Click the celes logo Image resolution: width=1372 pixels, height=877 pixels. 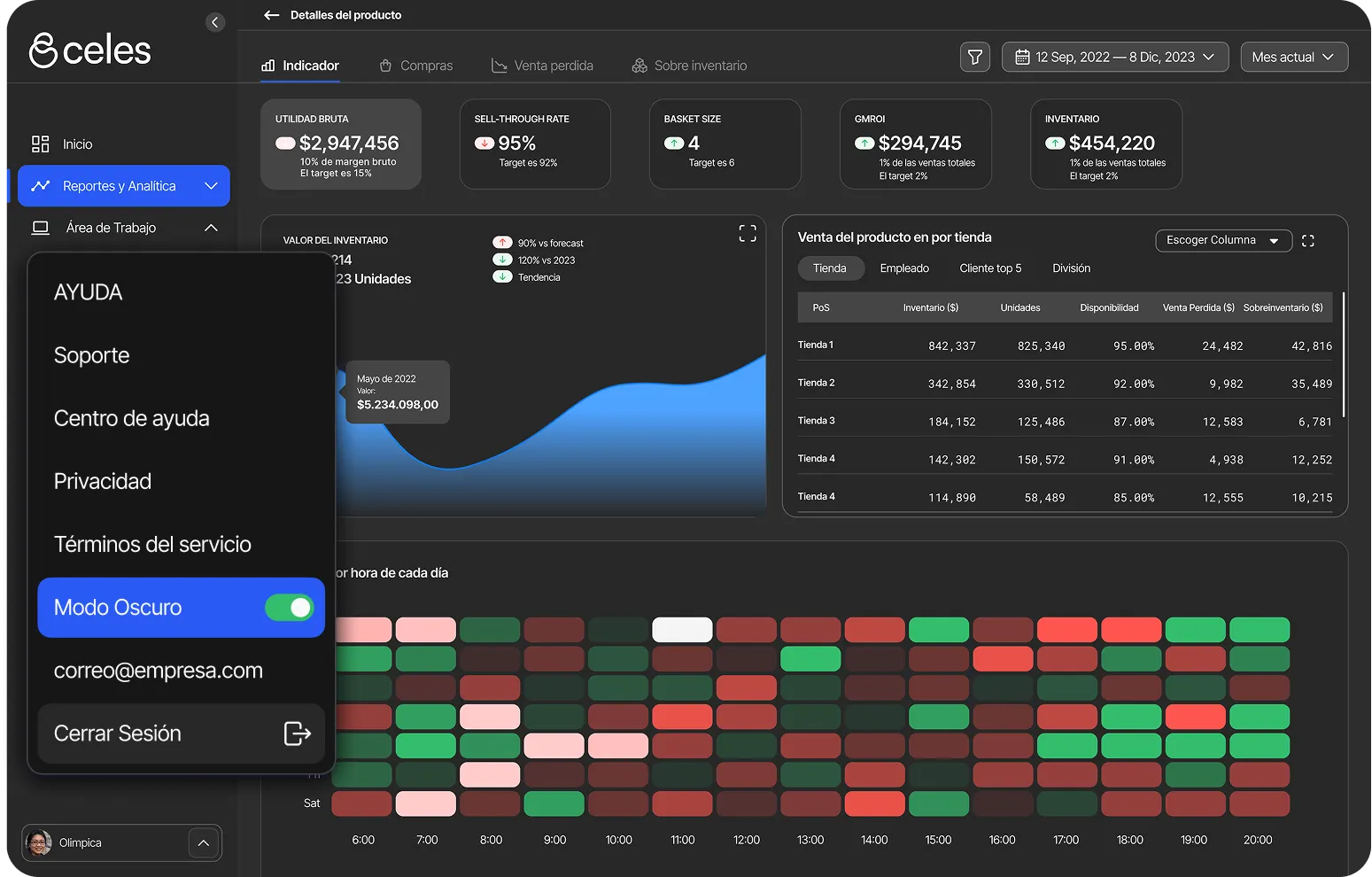tap(90, 50)
